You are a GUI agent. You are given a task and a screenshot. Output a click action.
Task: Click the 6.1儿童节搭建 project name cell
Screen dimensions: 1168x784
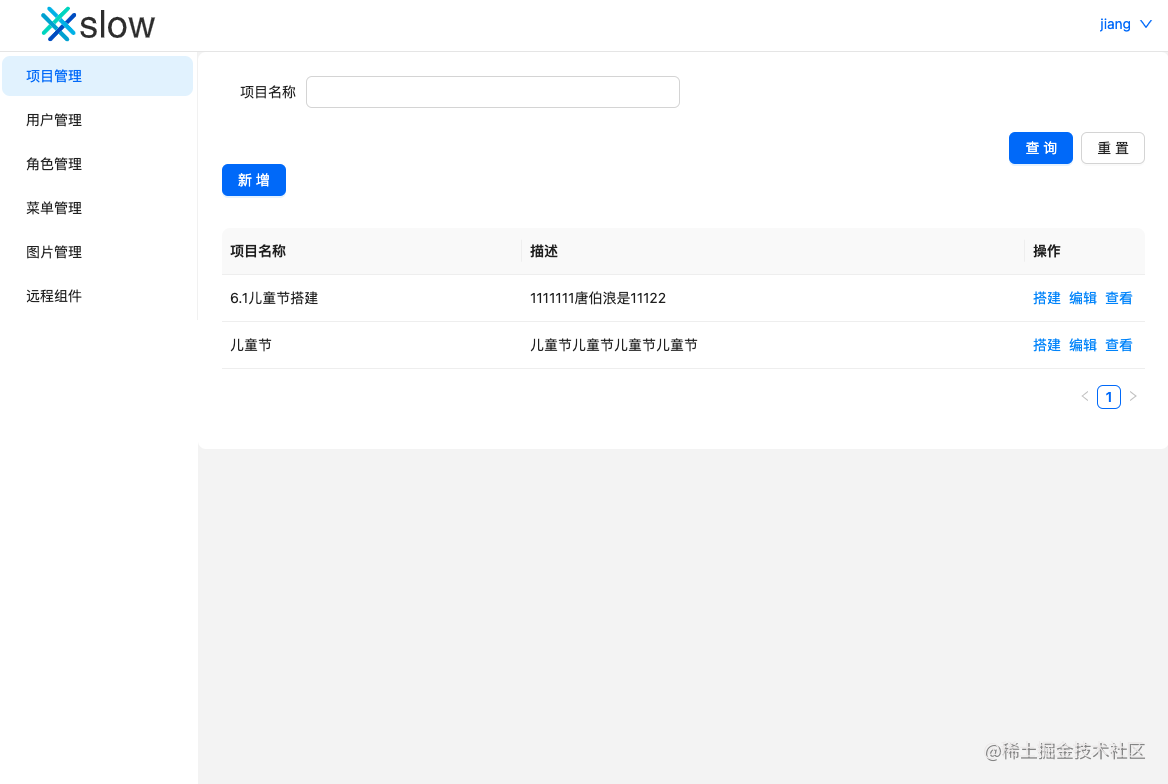[x=372, y=298]
